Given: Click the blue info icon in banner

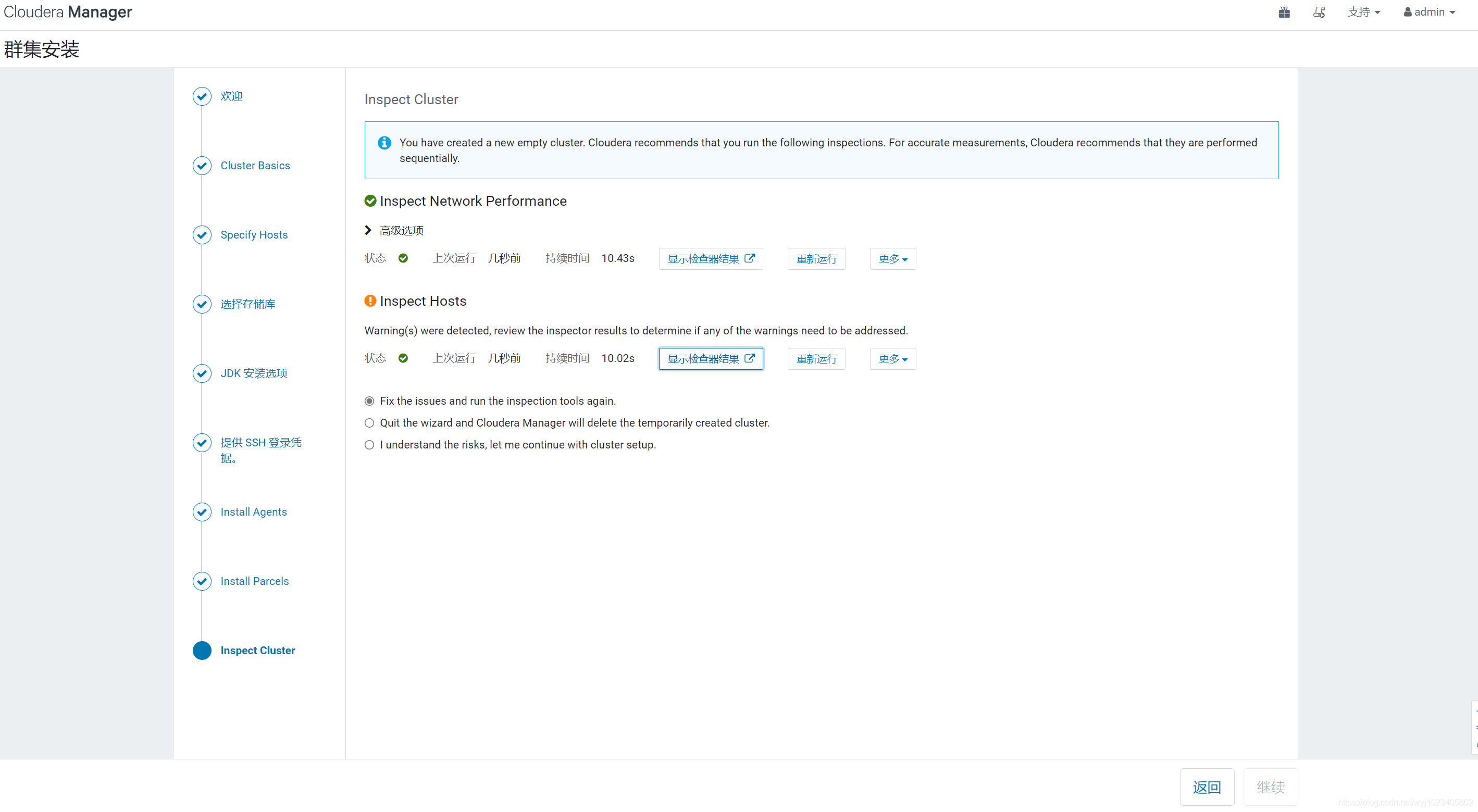Looking at the screenshot, I should pyautogui.click(x=384, y=143).
